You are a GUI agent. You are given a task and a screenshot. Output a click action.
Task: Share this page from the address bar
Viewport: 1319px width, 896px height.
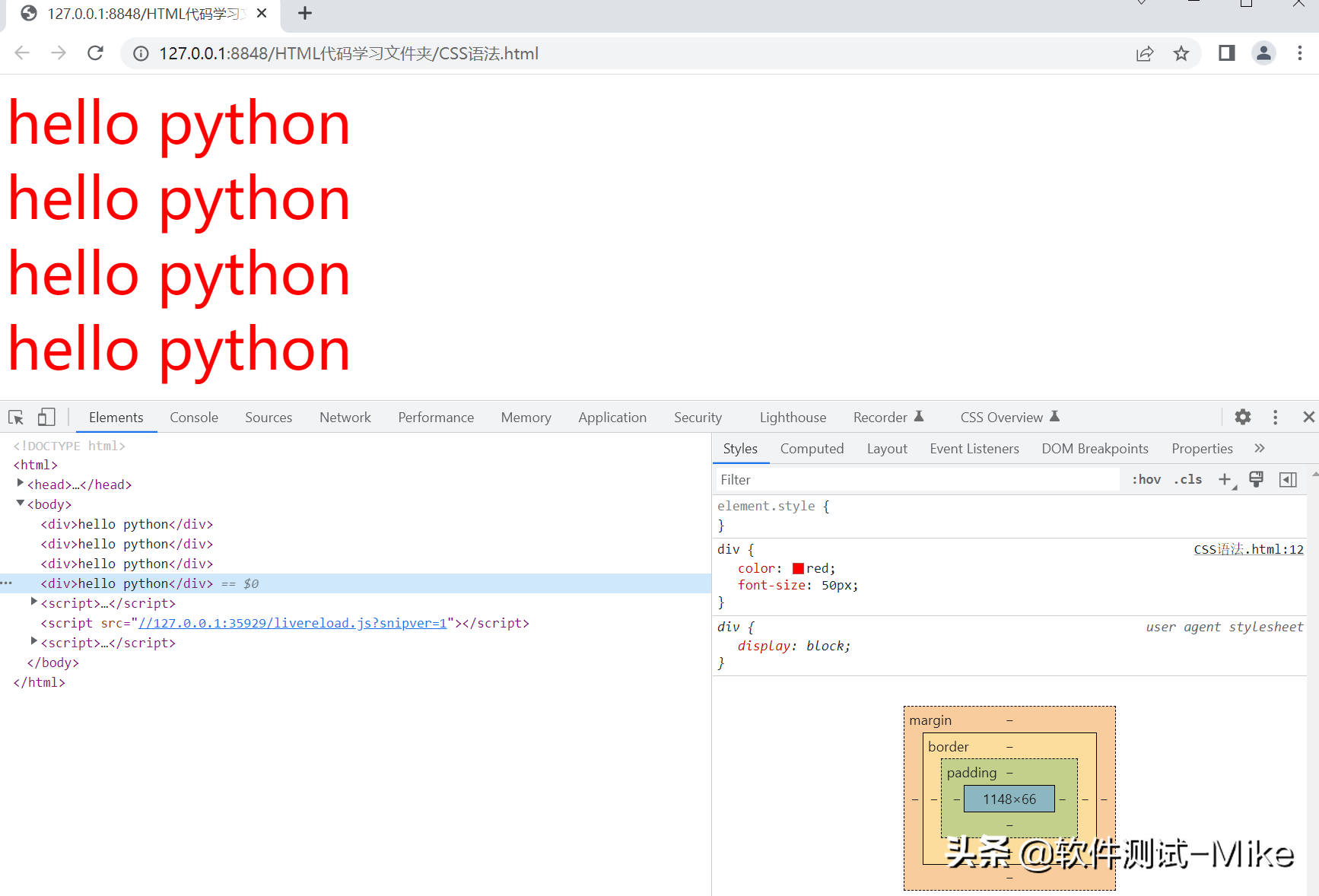(1145, 53)
